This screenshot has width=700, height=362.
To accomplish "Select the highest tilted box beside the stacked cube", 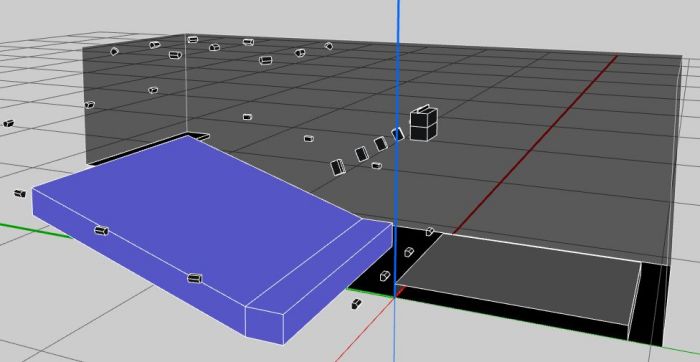I will pyautogui.click(x=398, y=134).
